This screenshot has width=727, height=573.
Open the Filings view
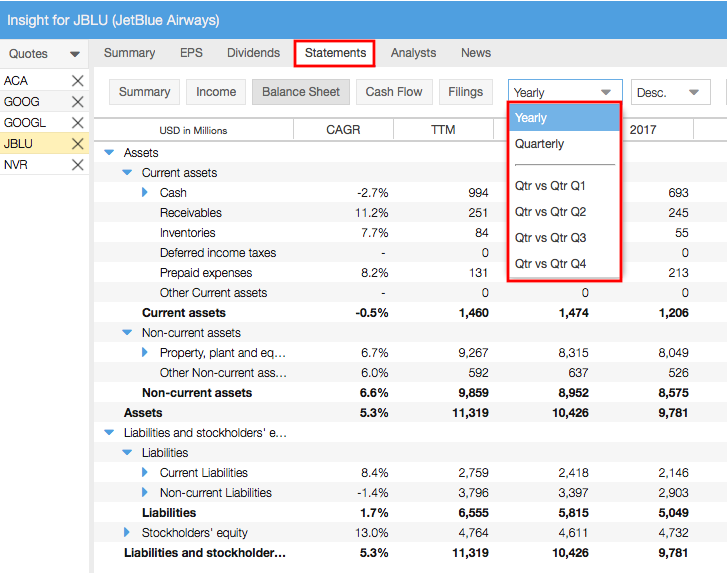[466, 92]
